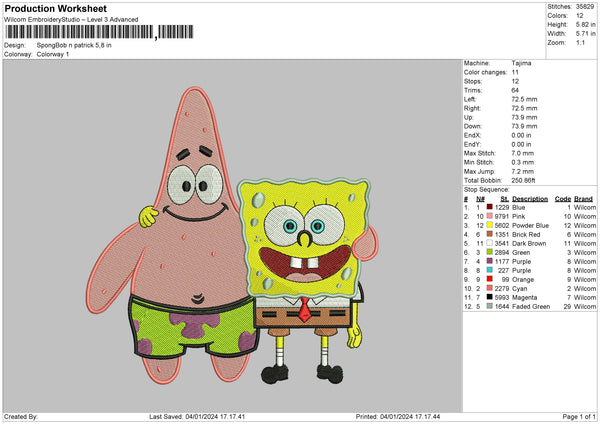The height and width of the screenshot is (424, 600).
Task: Click the 'EndX:' label
Action: pos(472,135)
